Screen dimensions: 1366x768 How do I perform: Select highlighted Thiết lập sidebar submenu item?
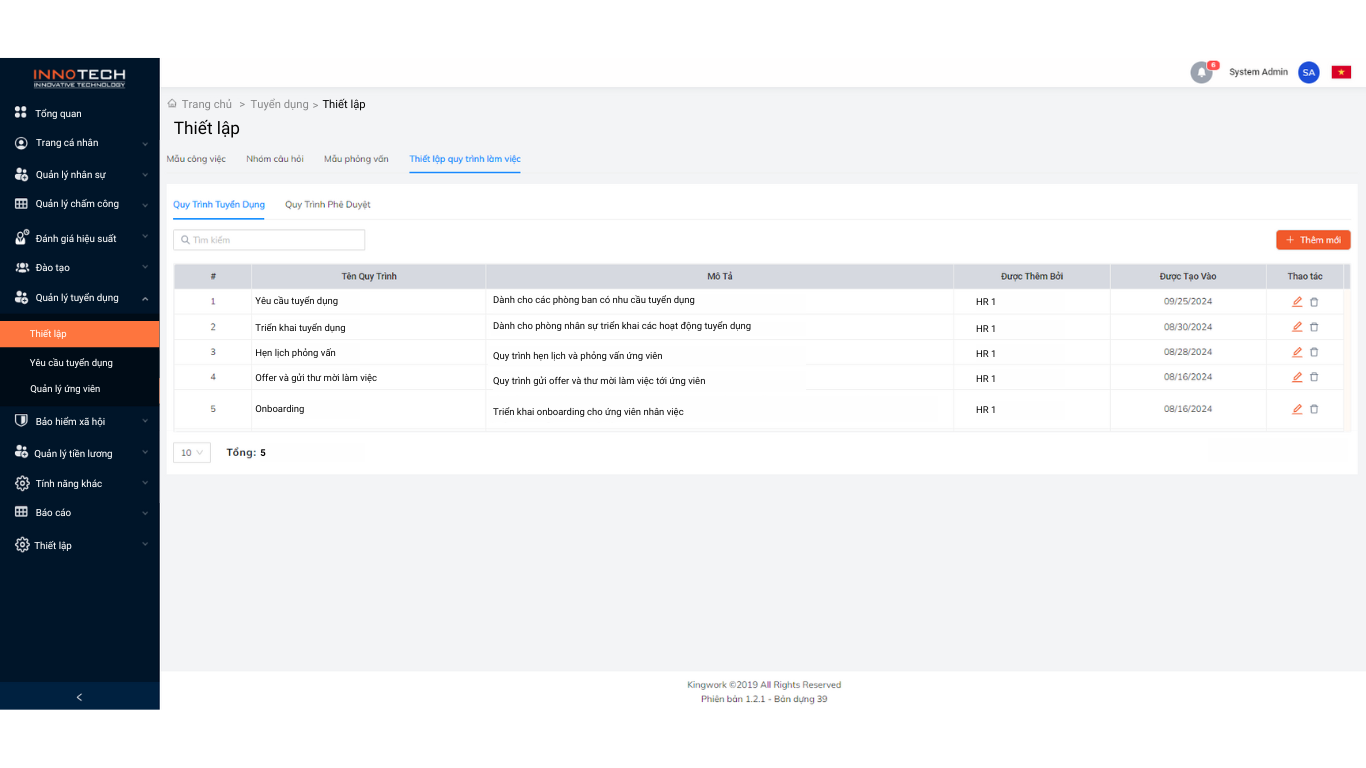tap(80, 334)
